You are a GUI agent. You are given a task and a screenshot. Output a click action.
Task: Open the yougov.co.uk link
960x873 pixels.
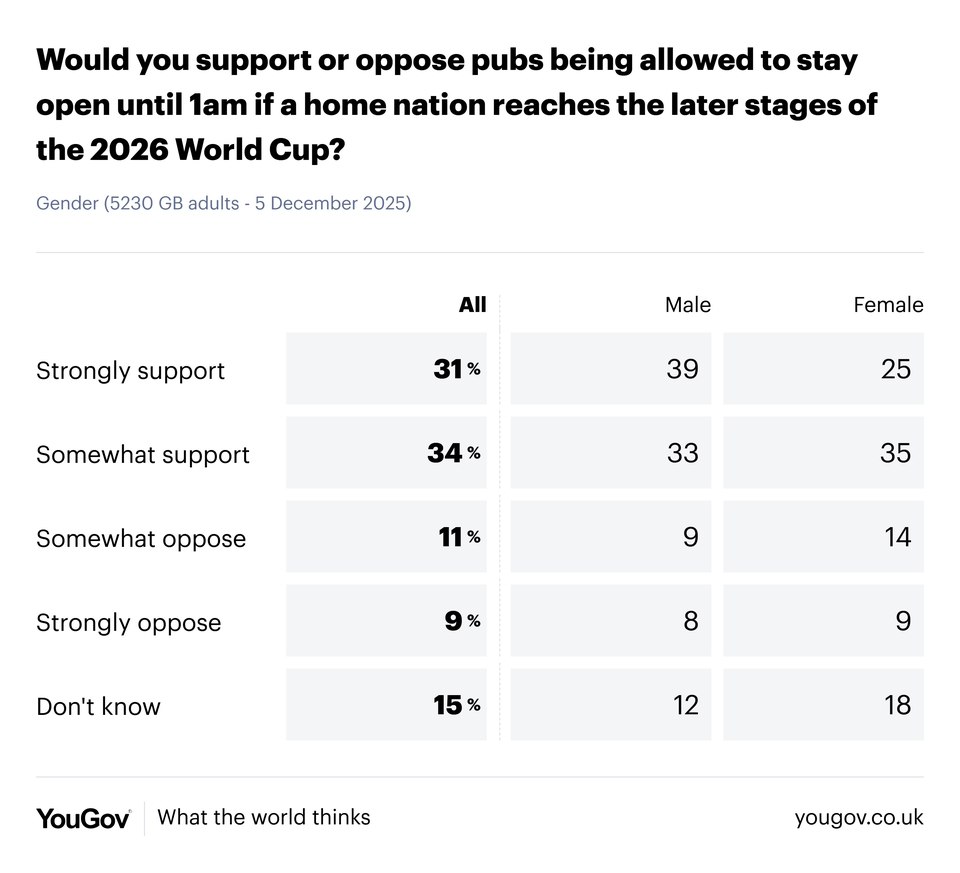859,818
